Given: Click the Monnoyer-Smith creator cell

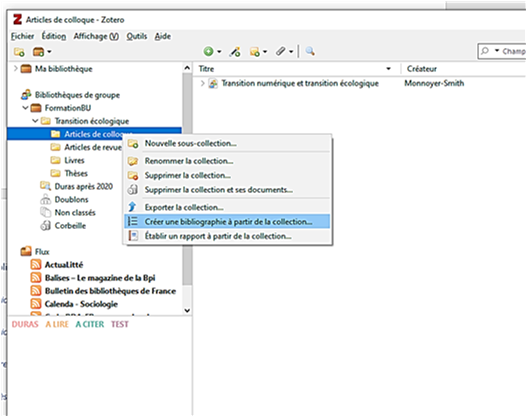Looking at the screenshot, I should point(434,83).
